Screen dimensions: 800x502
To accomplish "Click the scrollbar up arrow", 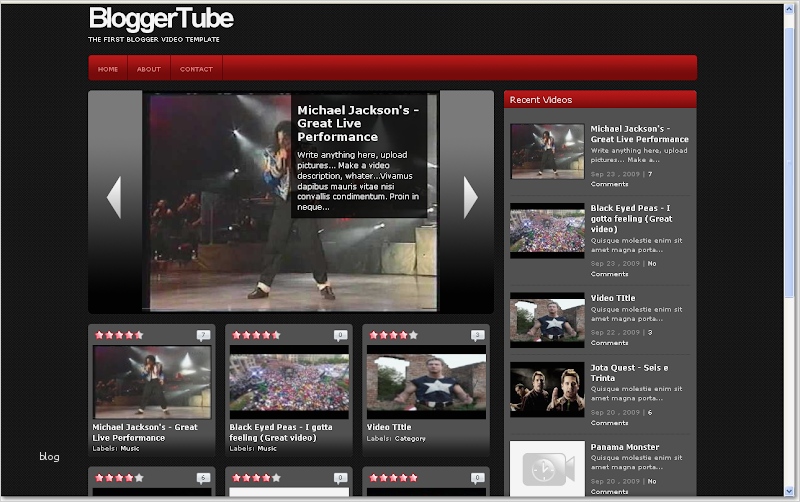I will 789,10.
